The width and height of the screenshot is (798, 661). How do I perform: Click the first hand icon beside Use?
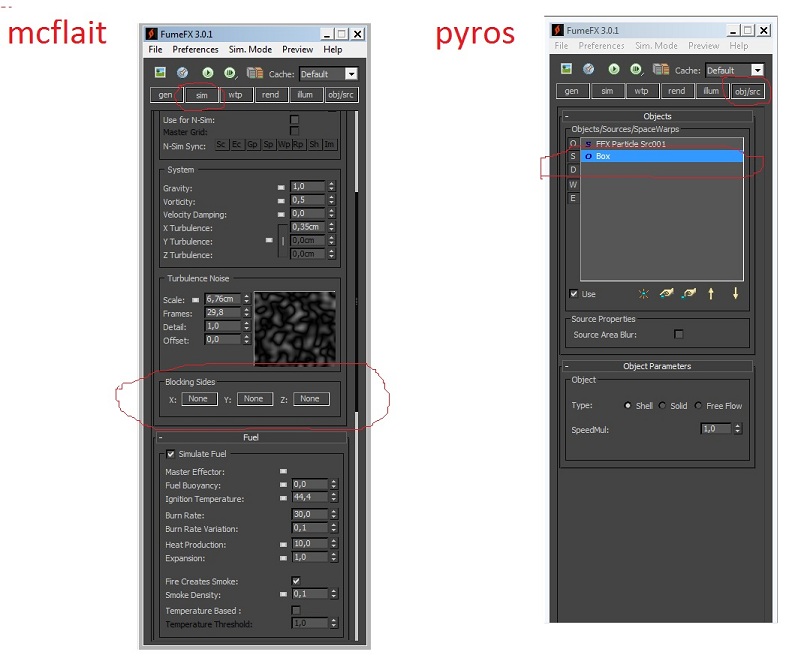coord(666,294)
